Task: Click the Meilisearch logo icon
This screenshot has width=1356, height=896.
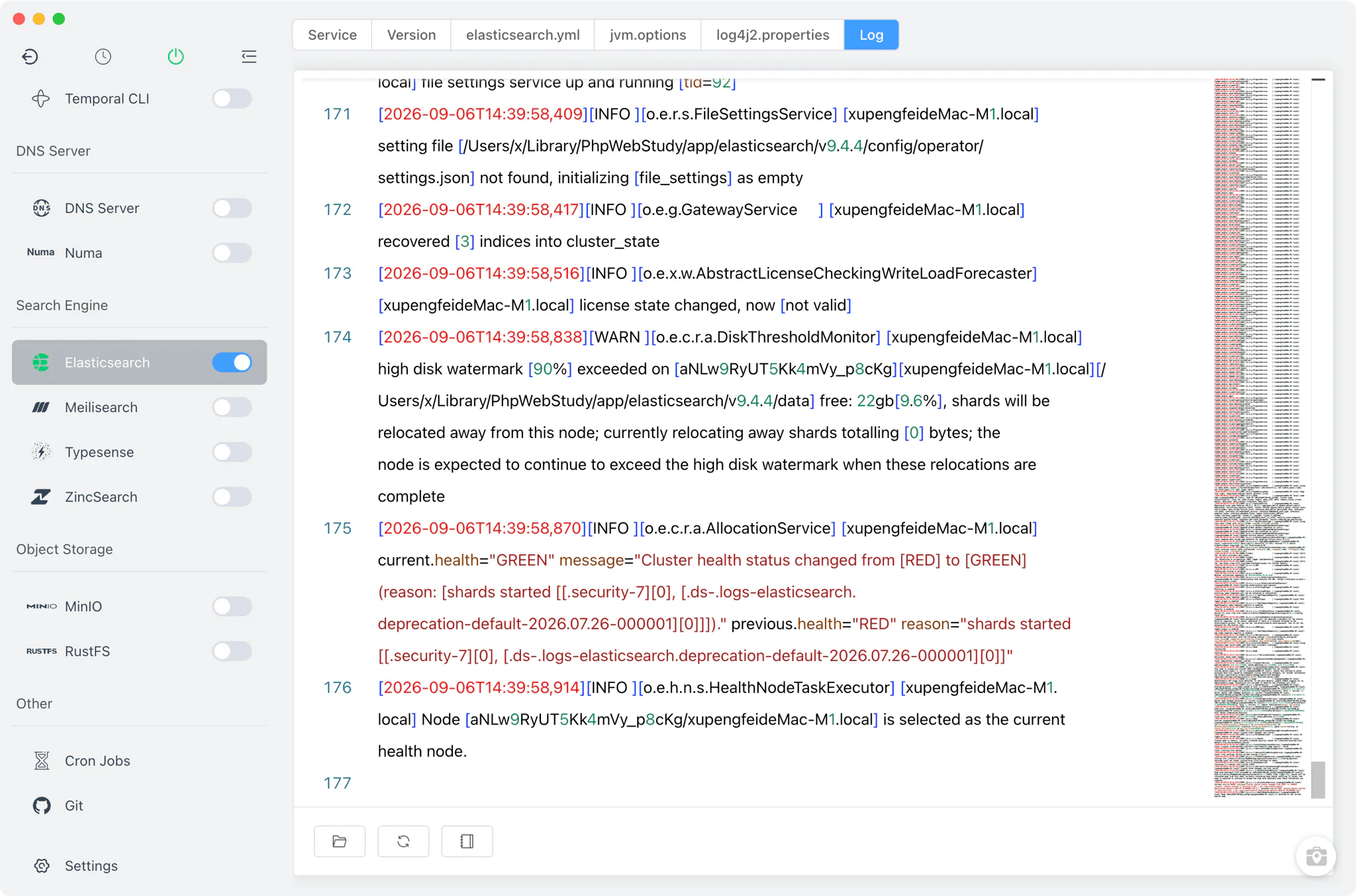Action: point(41,407)
